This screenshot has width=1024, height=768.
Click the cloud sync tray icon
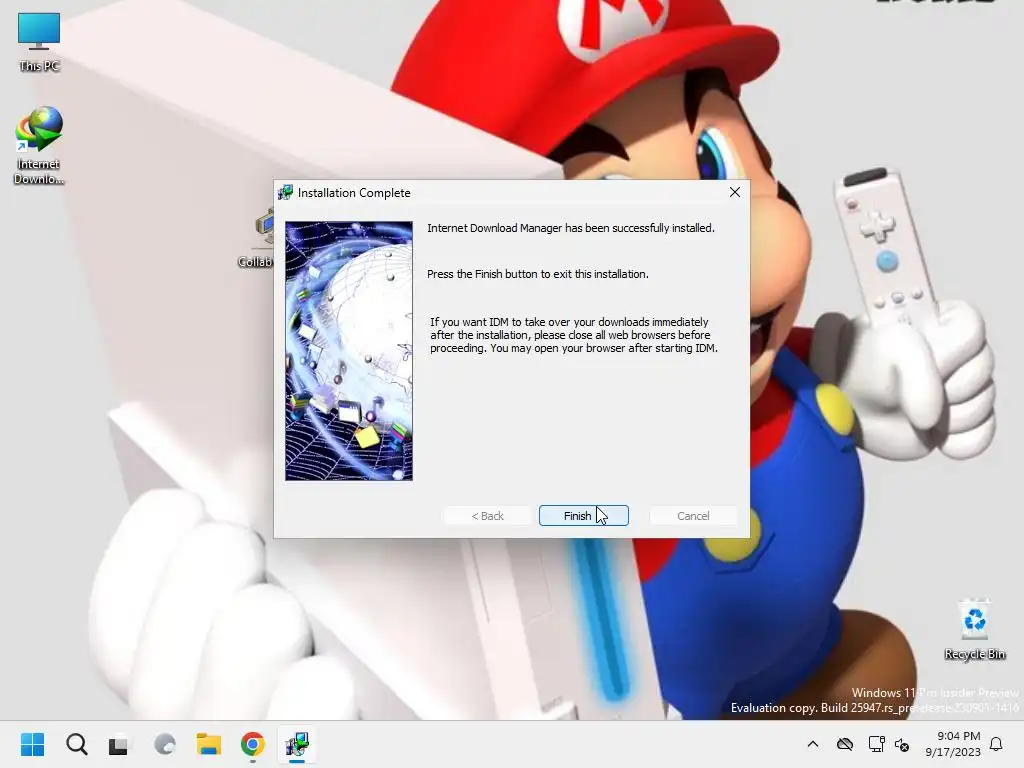tap(844, 744)
